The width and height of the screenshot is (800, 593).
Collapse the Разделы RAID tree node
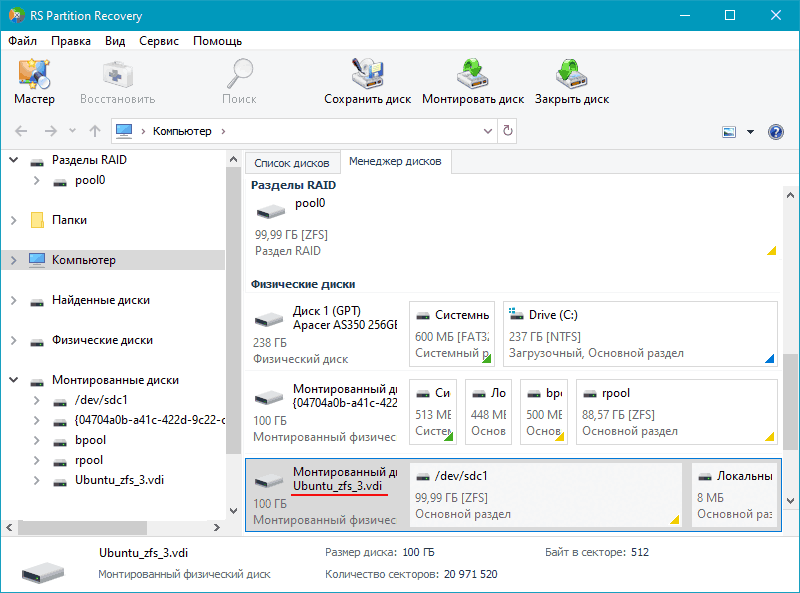[14, 160]
